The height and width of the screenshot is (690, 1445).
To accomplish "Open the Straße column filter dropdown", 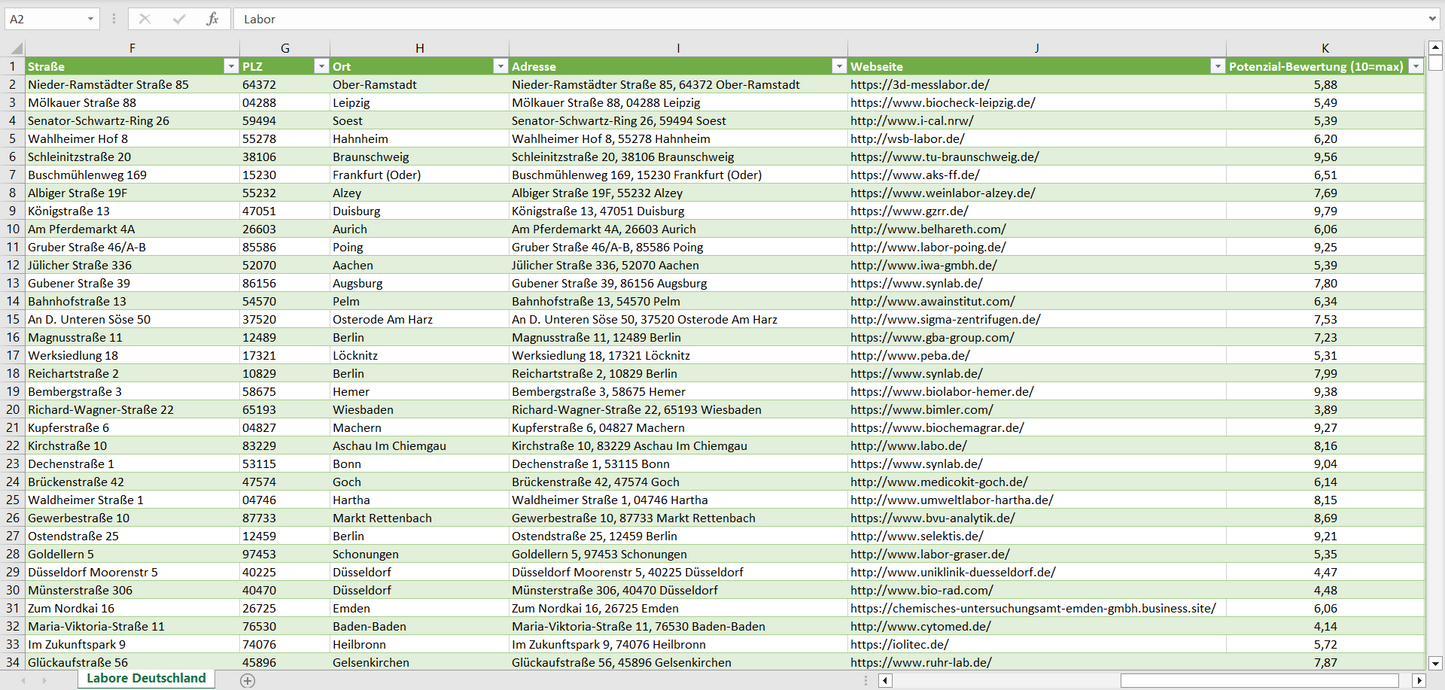I will [x=230, y=66].
